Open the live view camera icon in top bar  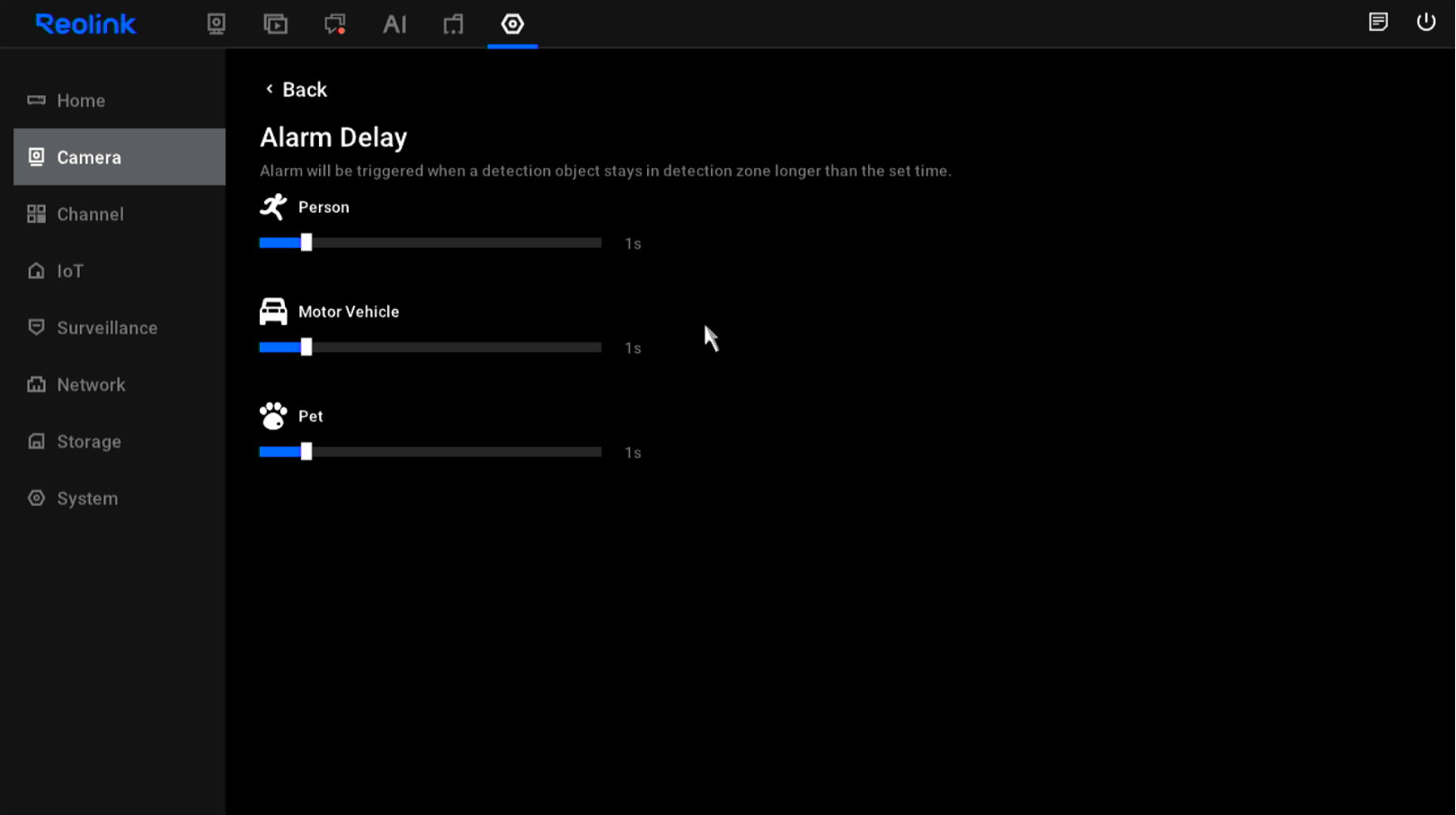(x=216, y=24)
